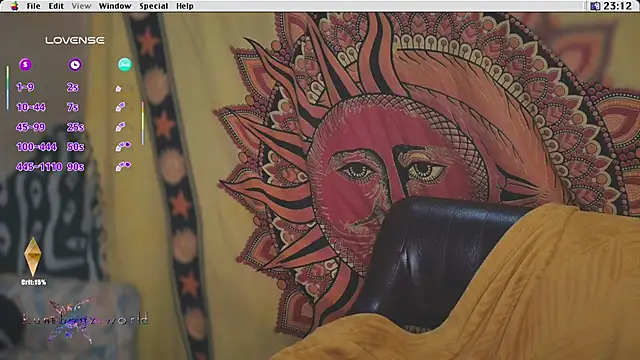Open the Help menu
Image resolution: width=640 pixels, height=360 pixels.
(x=185, y=6)
